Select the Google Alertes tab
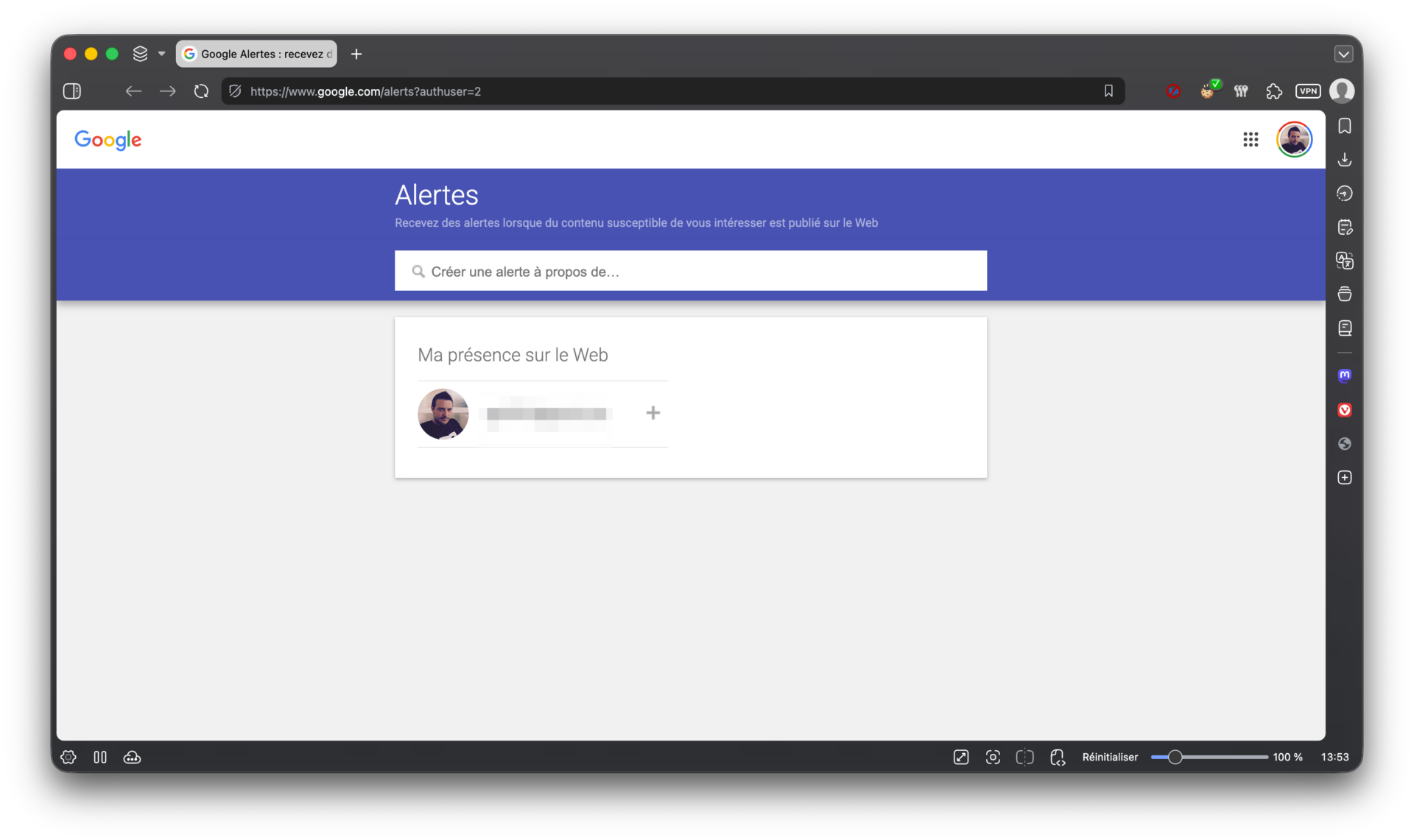1414x840 pixels. [256, 54]
